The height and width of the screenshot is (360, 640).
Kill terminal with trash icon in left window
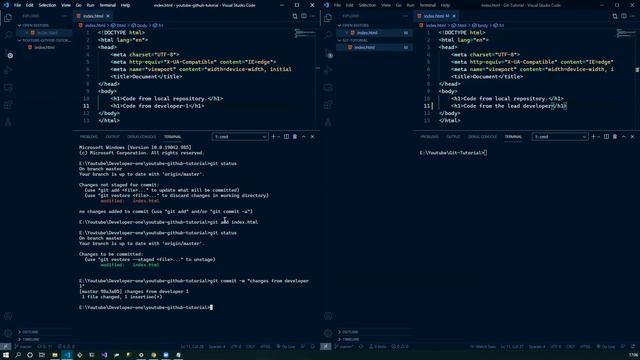coord(295,137)
